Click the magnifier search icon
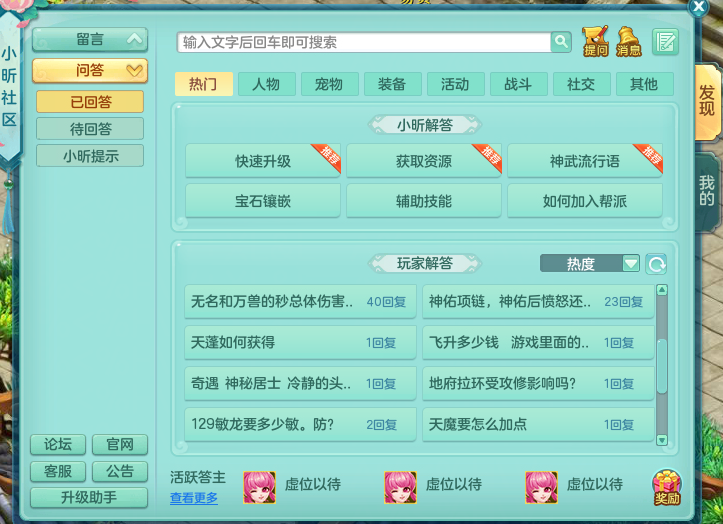Screen dimensions: 723x524 [563, 42]
